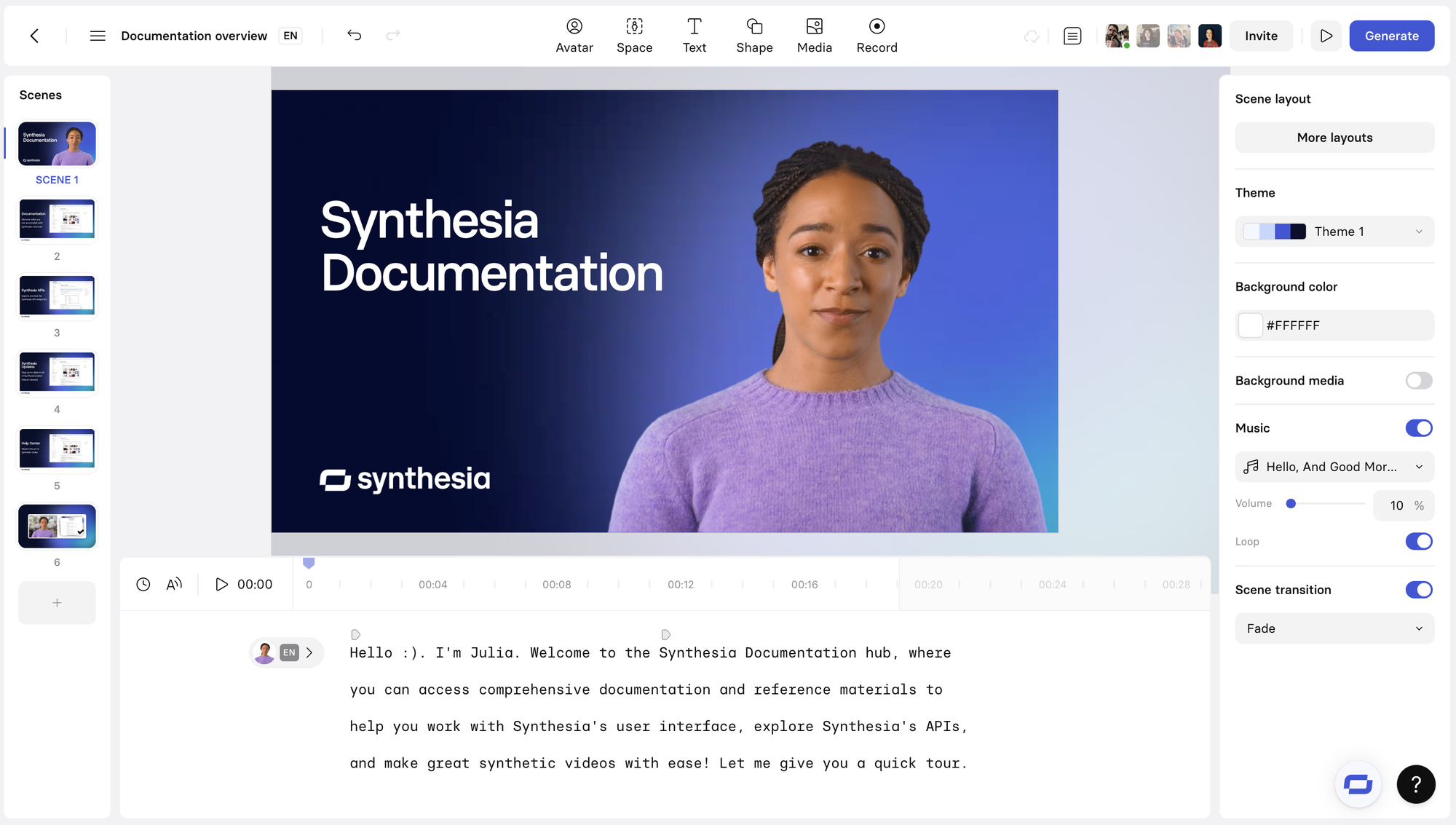Click the undo arrow icon
Viewport: 1456px width, 825px height.
coord(355,35)
